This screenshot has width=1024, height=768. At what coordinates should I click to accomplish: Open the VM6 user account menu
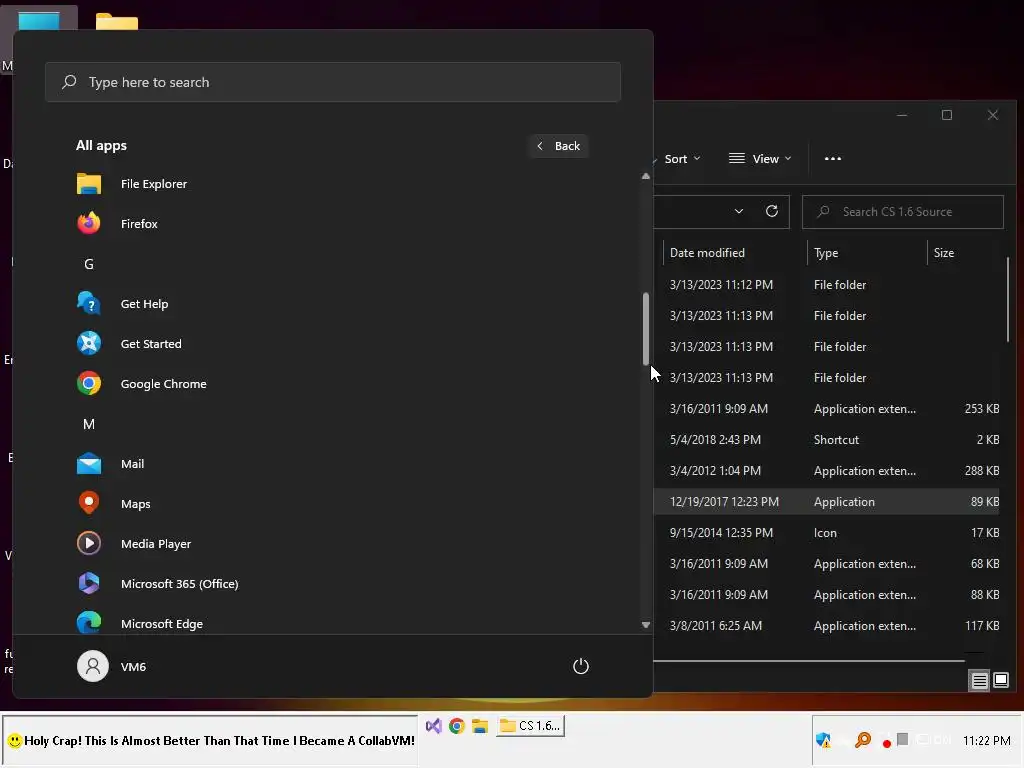(112, 666)
